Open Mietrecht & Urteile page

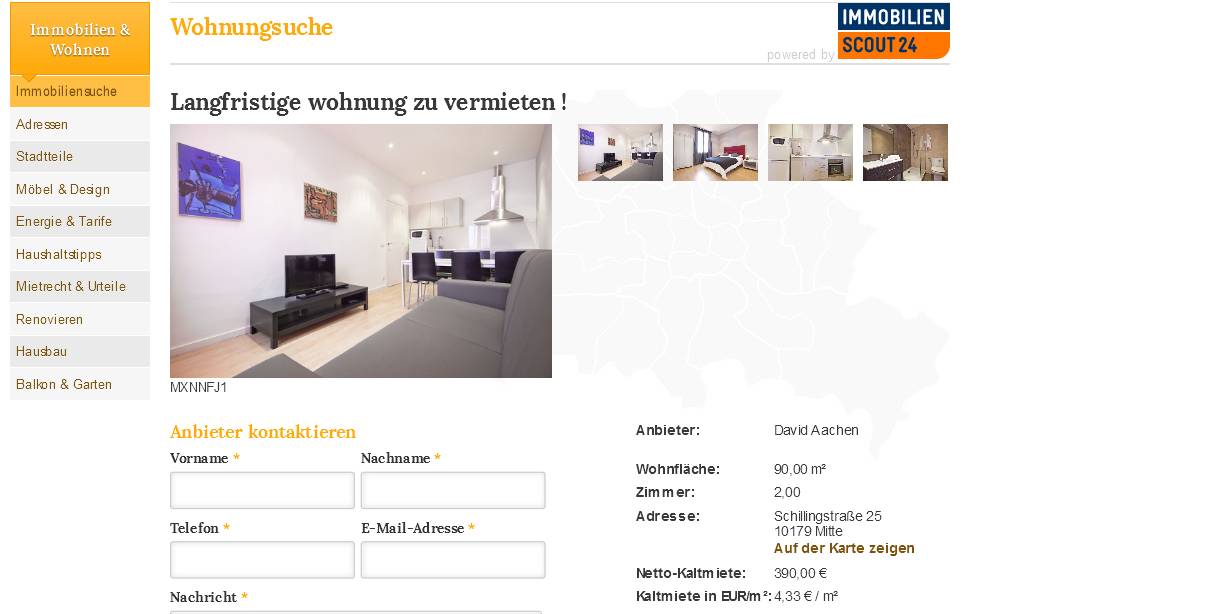[x=80, y=286]
